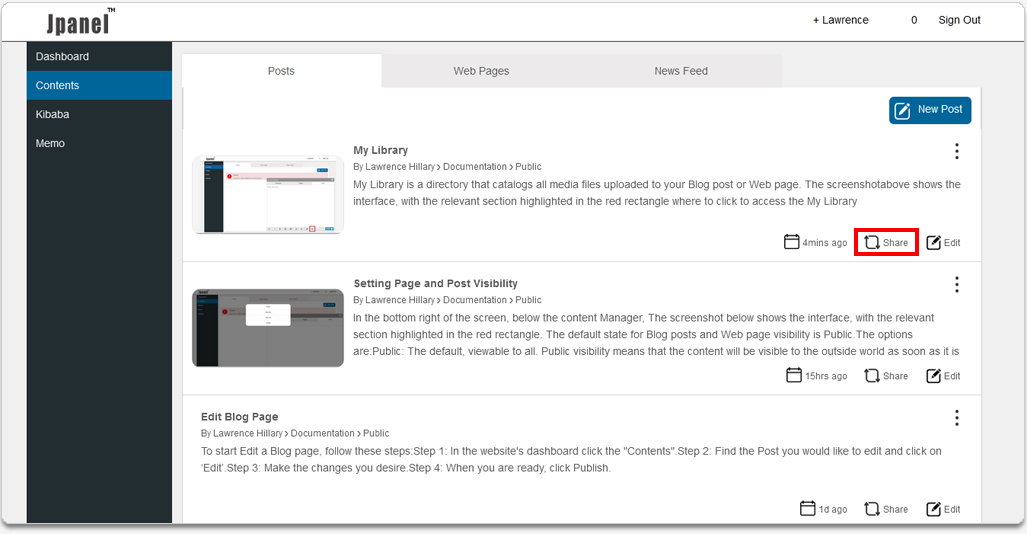The height and width of the screenshot is (534, 1027).
Task: Click the Jpanel logo
Action: click(80, 22)
